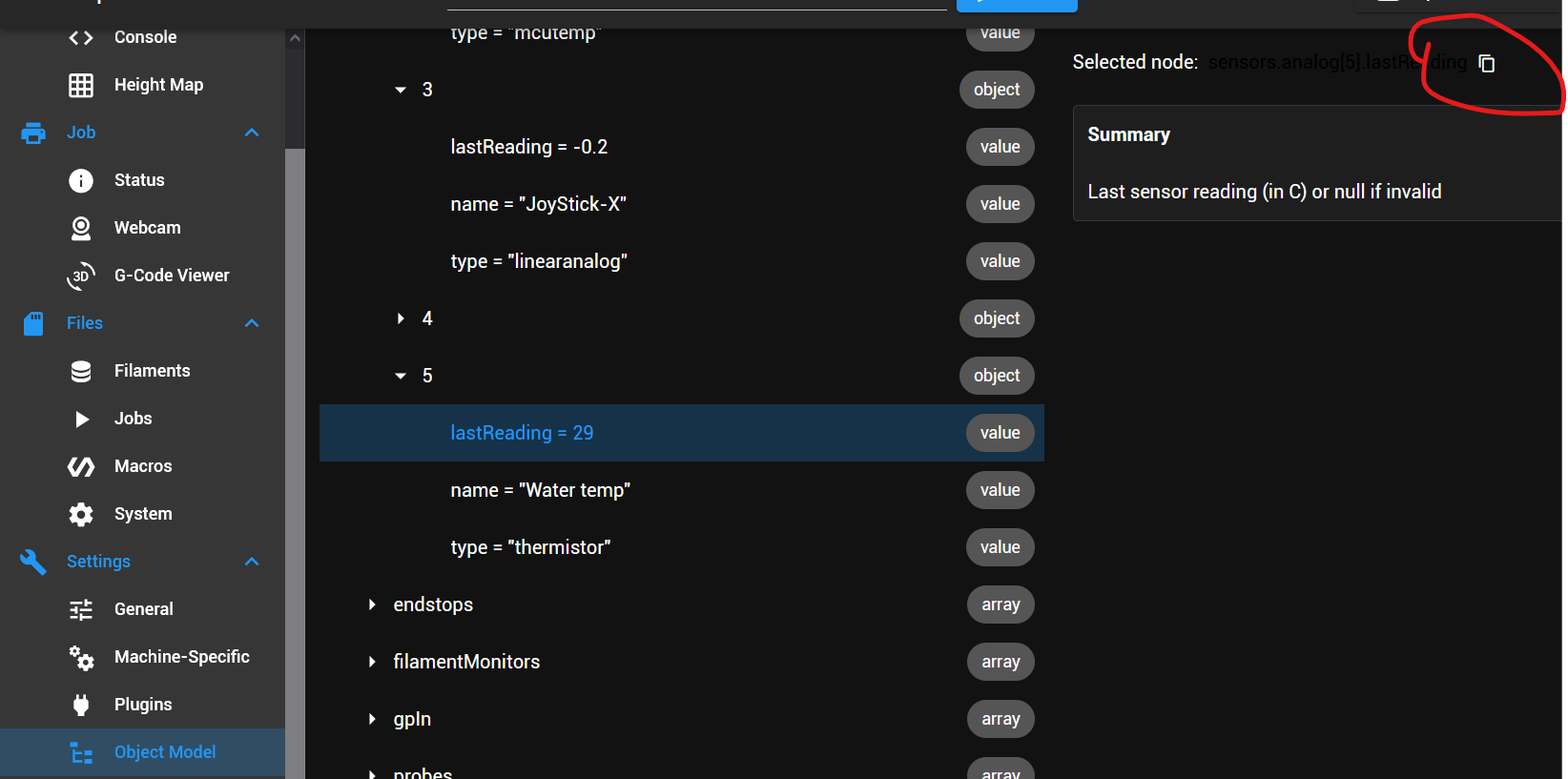Open the System files page
The height and width of the screenshot is (779, 1568).
142,514
